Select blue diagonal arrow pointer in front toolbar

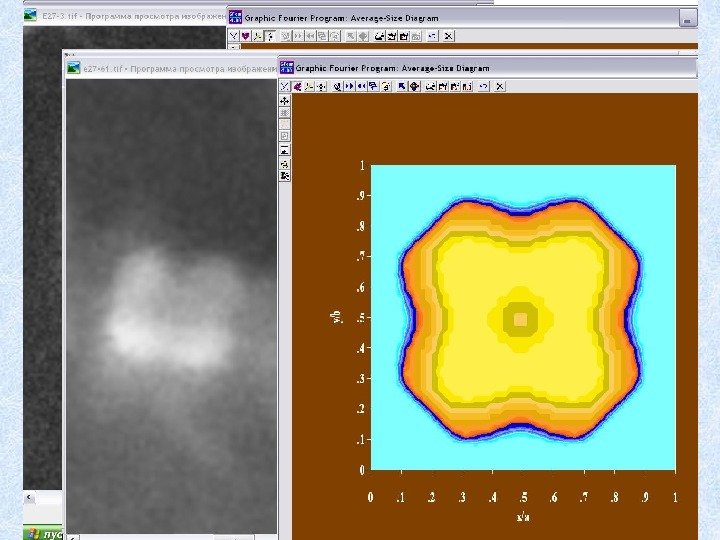point(402,86)
